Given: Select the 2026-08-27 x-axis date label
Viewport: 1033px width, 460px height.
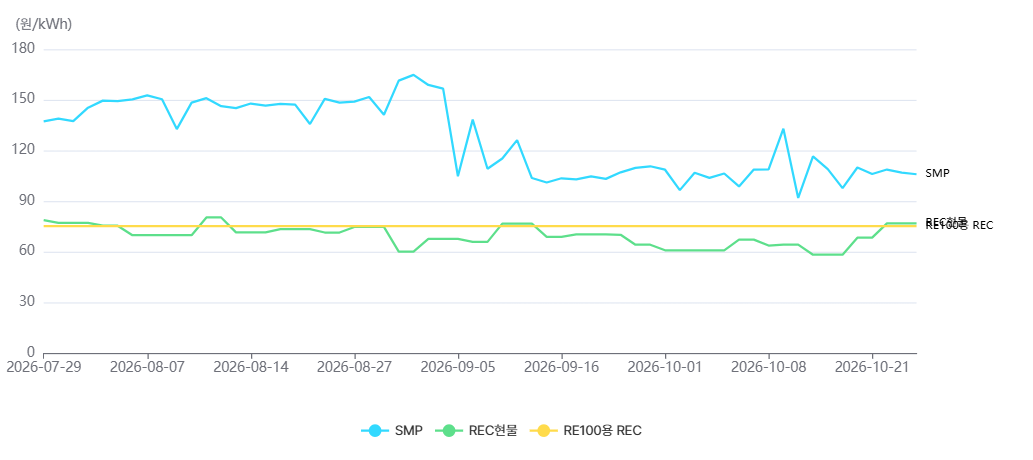Looking at the screenshot, I should (354, 366).
